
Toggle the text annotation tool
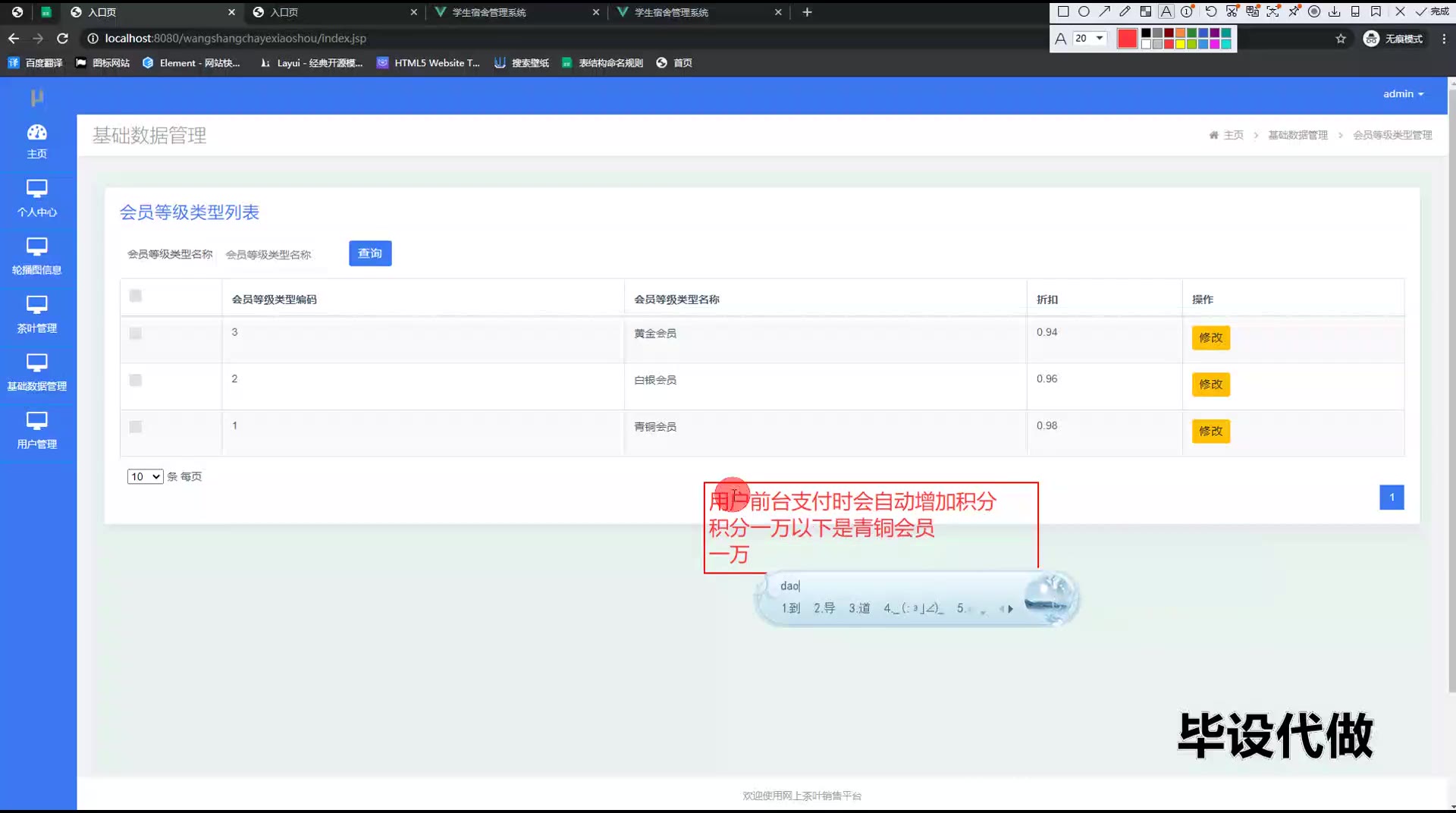pyautogui.click(x=1166, y=11)
